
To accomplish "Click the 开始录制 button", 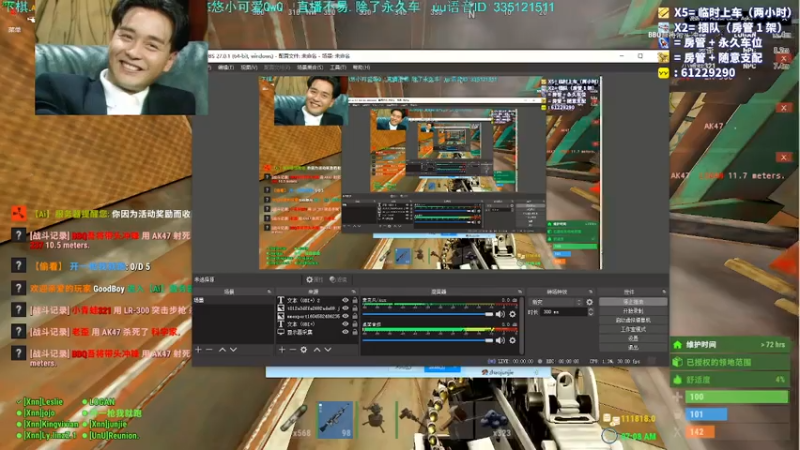I will click(x=633, y=311).
